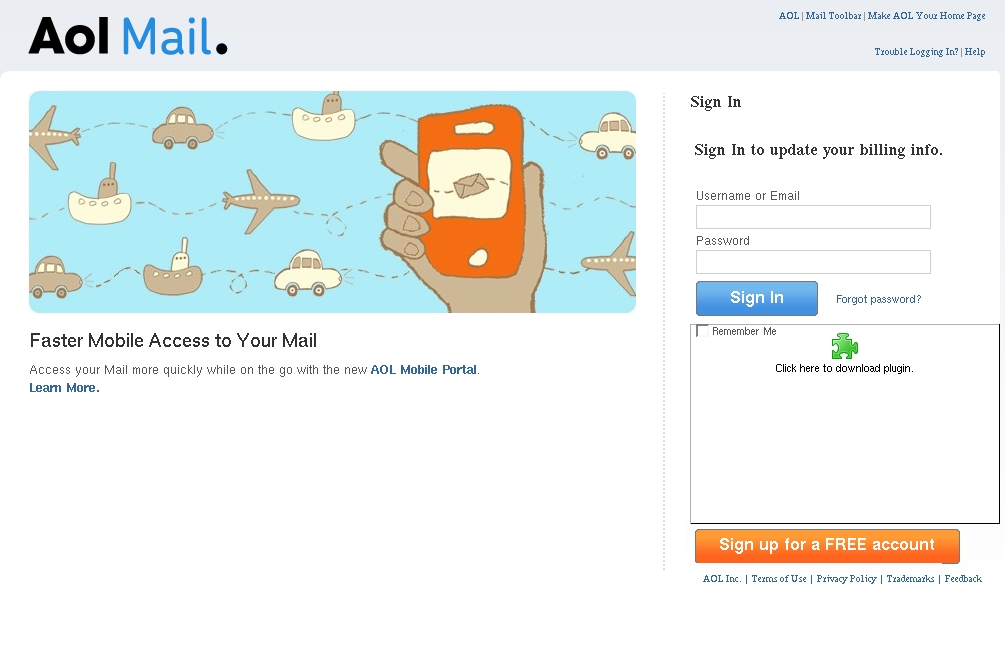1005x661 pixels.
Task: Open the Mail Toolbar link
Action: (833, 15)
